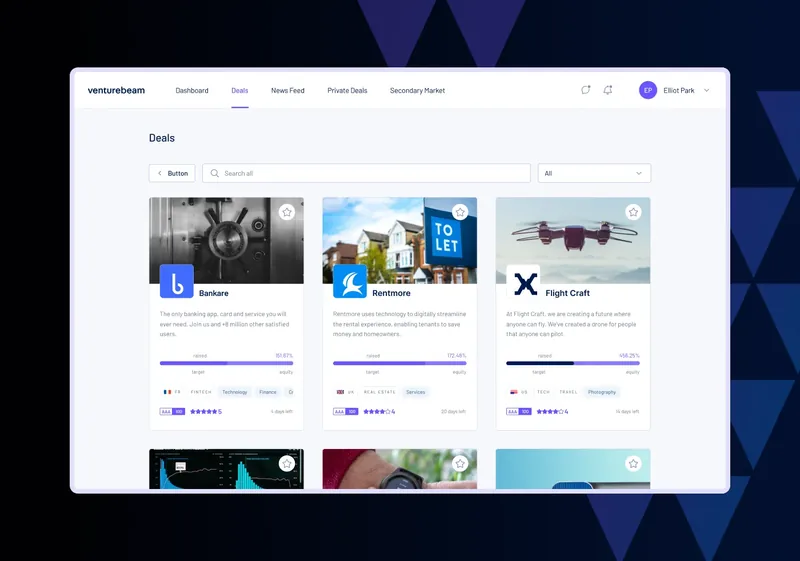This screenshot has height=561, width=800.
Task: Click the search magnifier icon
Action: tap(215, 173)
